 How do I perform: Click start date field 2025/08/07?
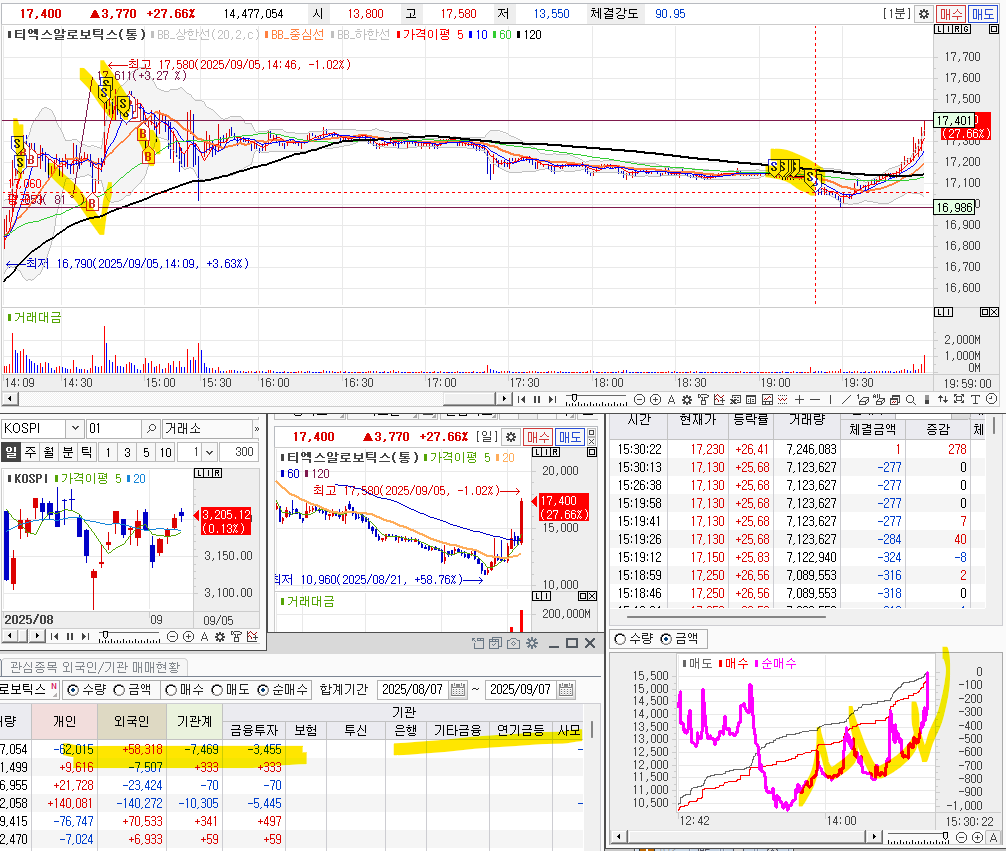click(x=414, y=690)
